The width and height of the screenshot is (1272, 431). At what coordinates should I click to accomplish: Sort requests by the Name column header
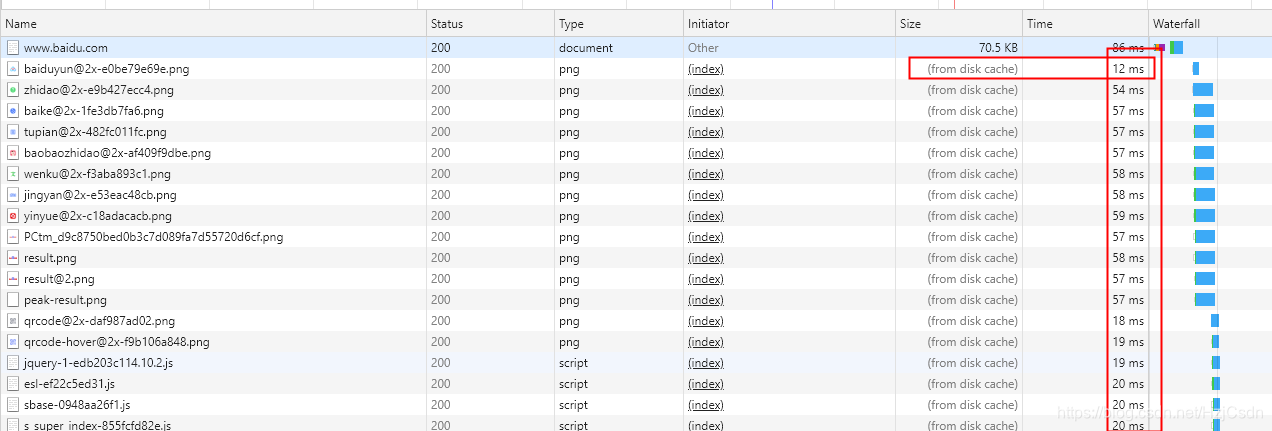click(x=213, y=24)
